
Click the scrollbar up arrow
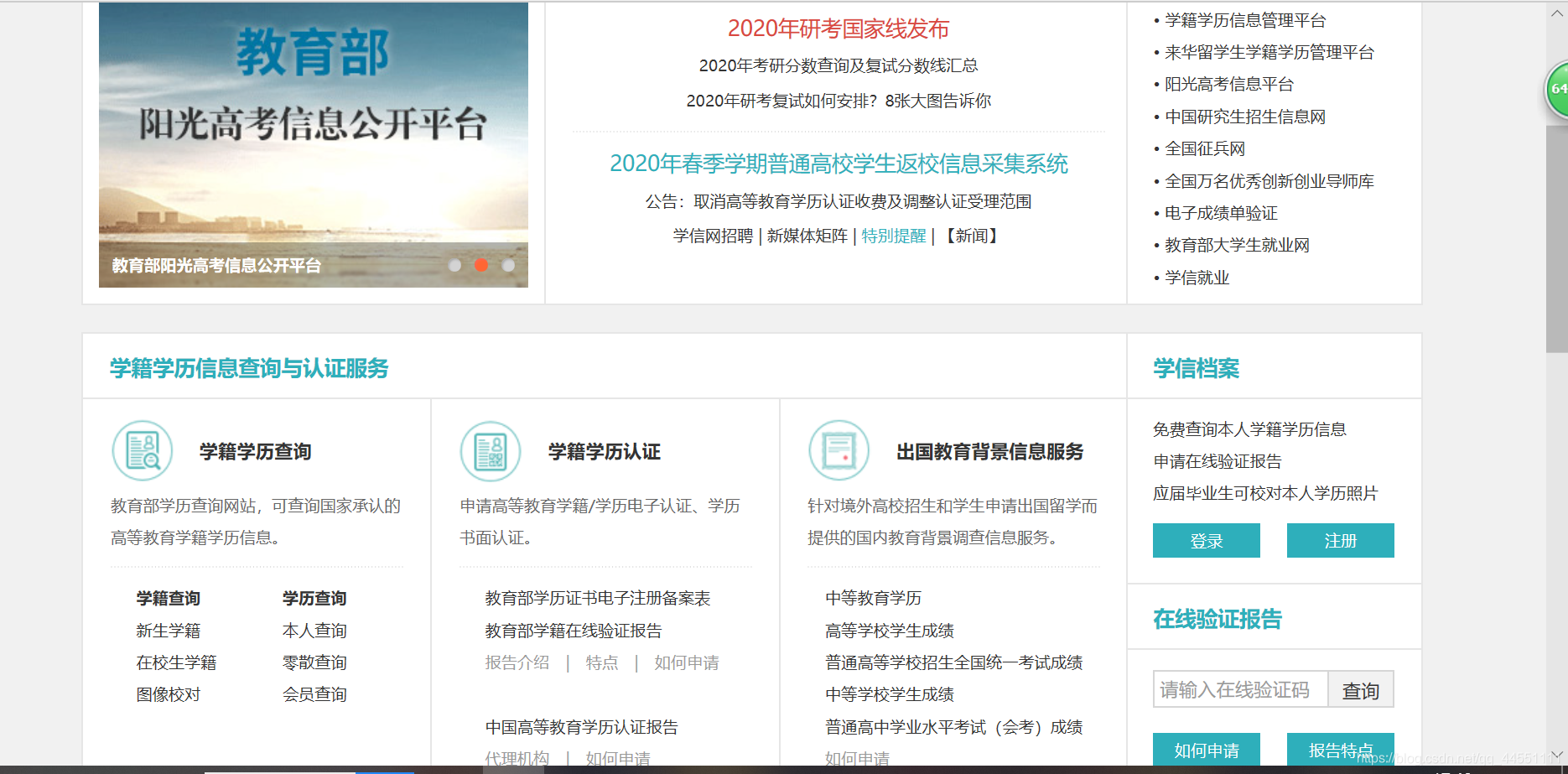pos(1557,12)
